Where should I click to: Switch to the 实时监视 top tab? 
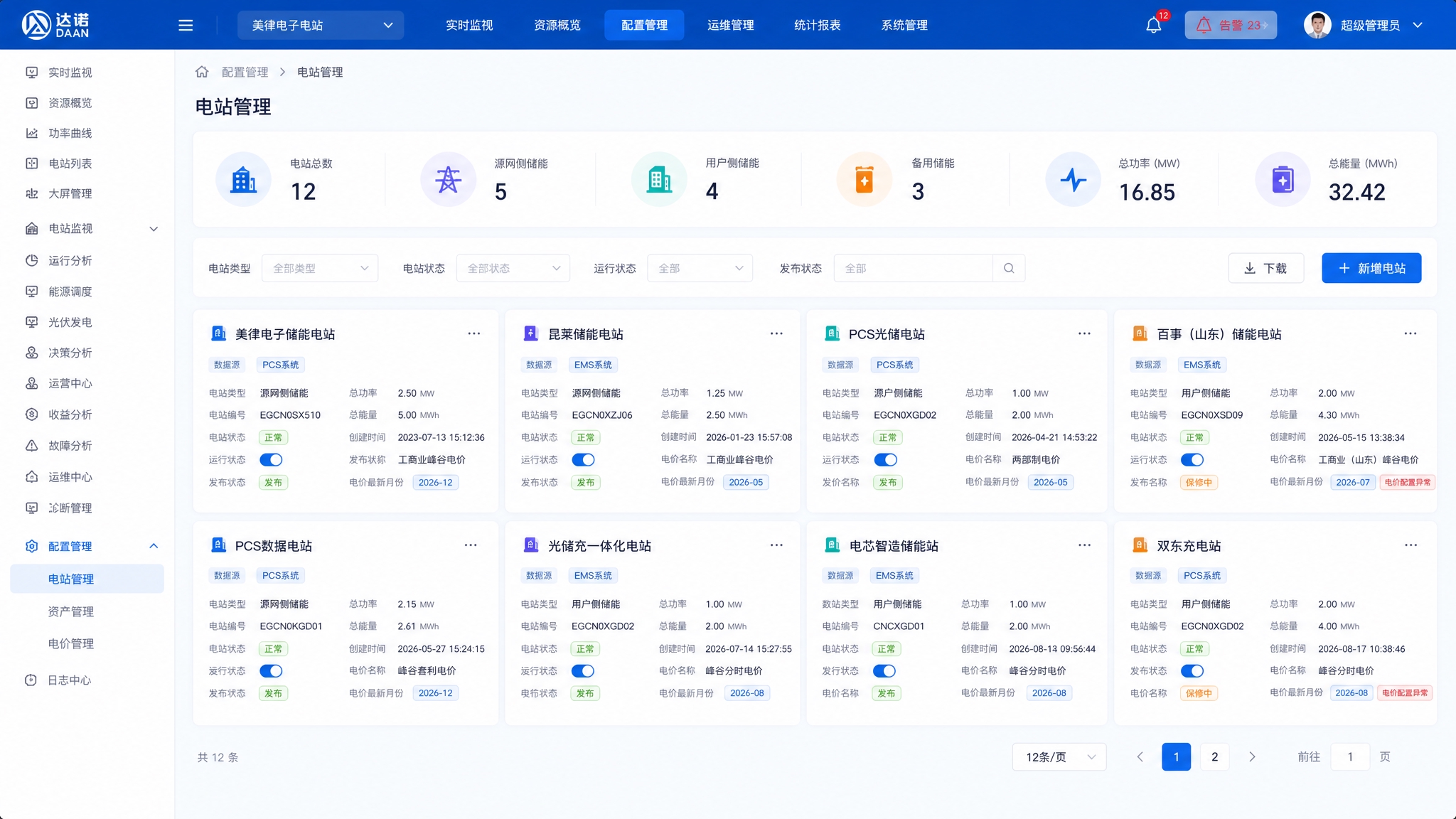point(469,26)
